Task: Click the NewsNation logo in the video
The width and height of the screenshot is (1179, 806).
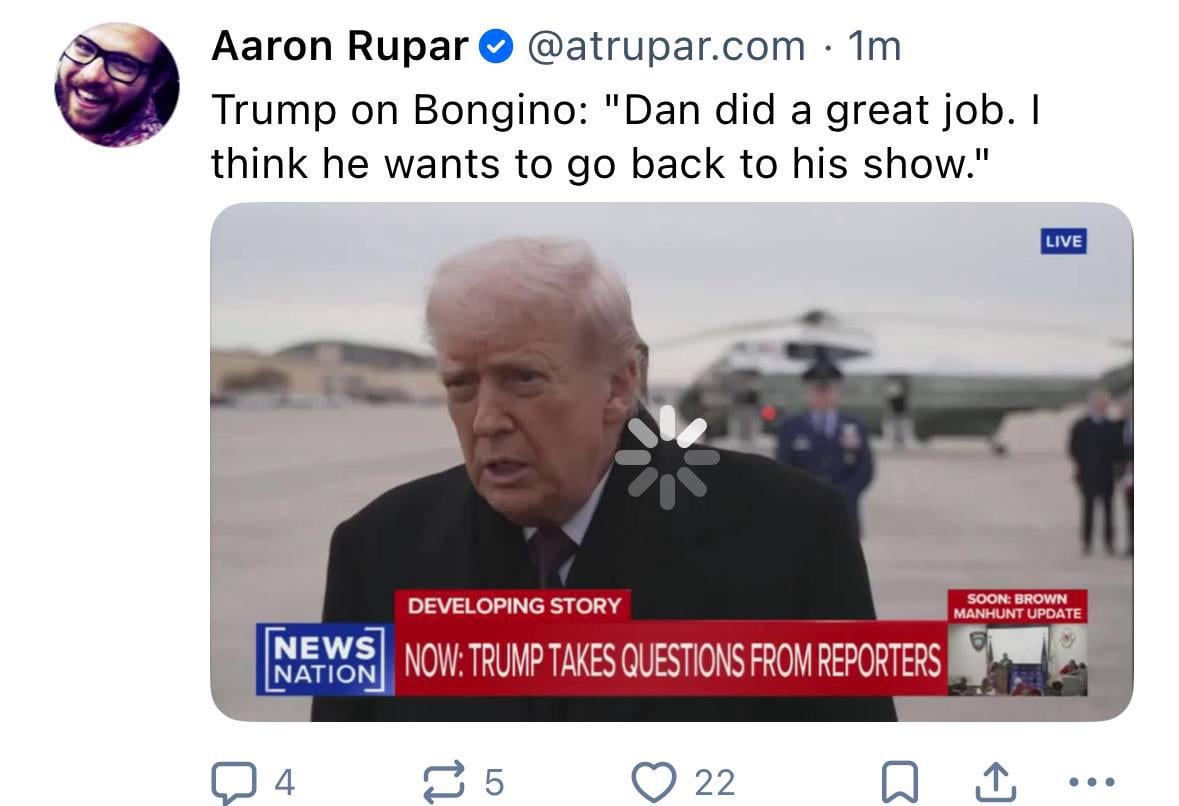Action: (325, 659)
